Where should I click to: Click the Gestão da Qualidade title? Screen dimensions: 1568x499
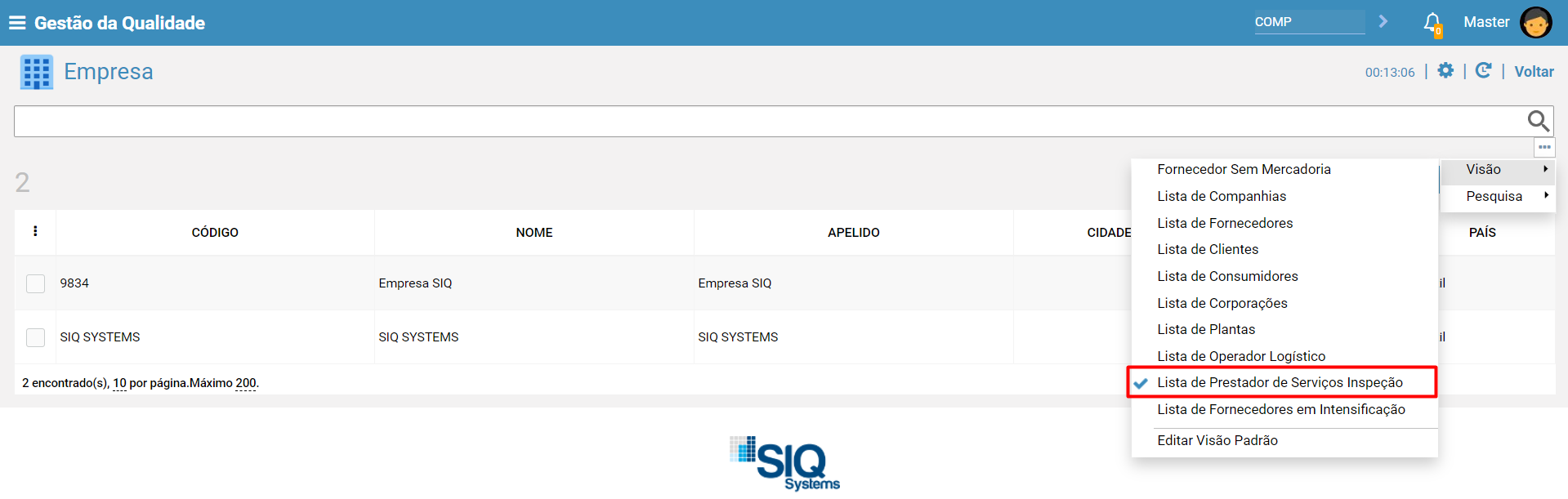(x=119, y=23)
